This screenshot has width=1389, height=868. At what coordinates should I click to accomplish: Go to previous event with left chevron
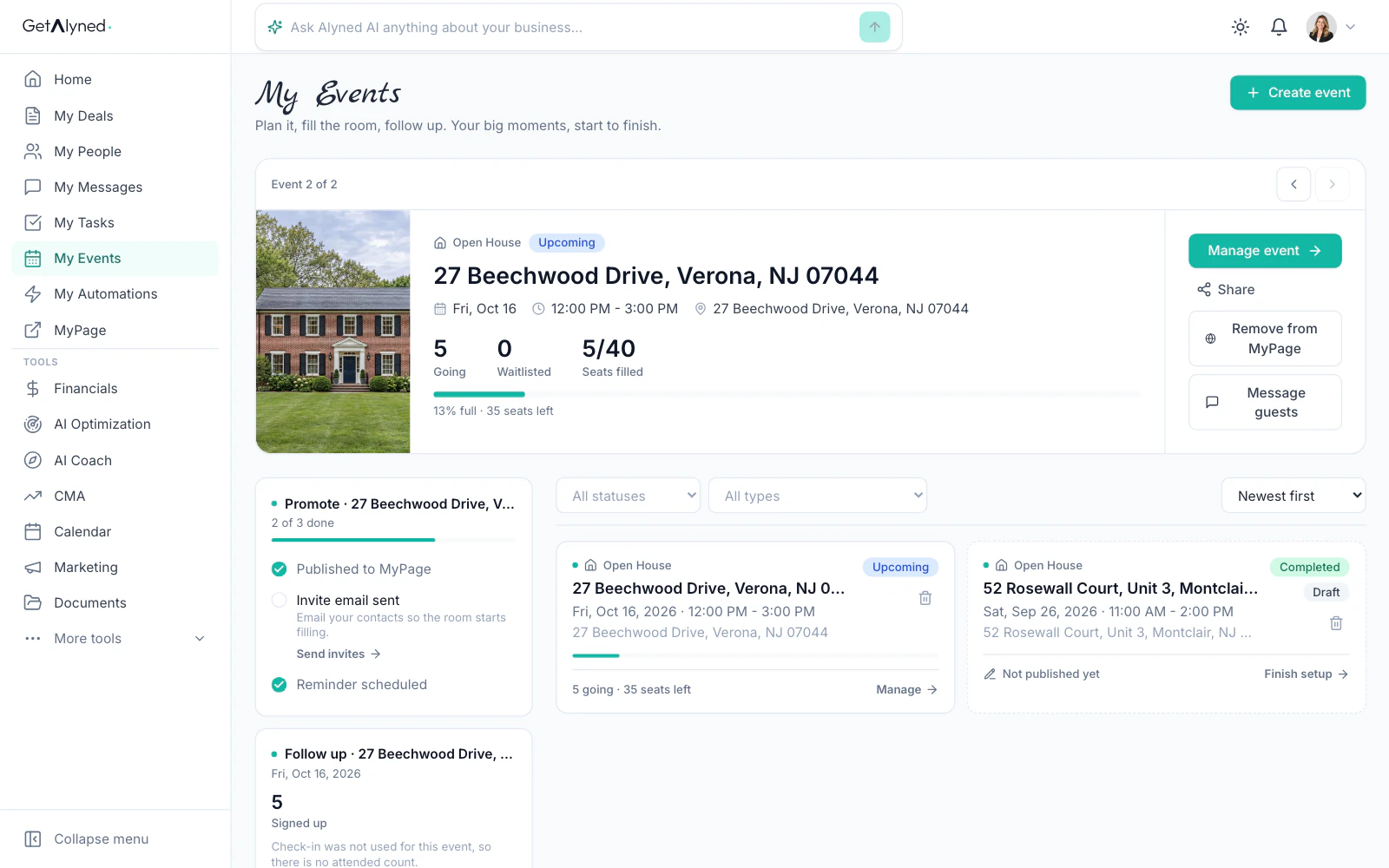point(1294,184)
